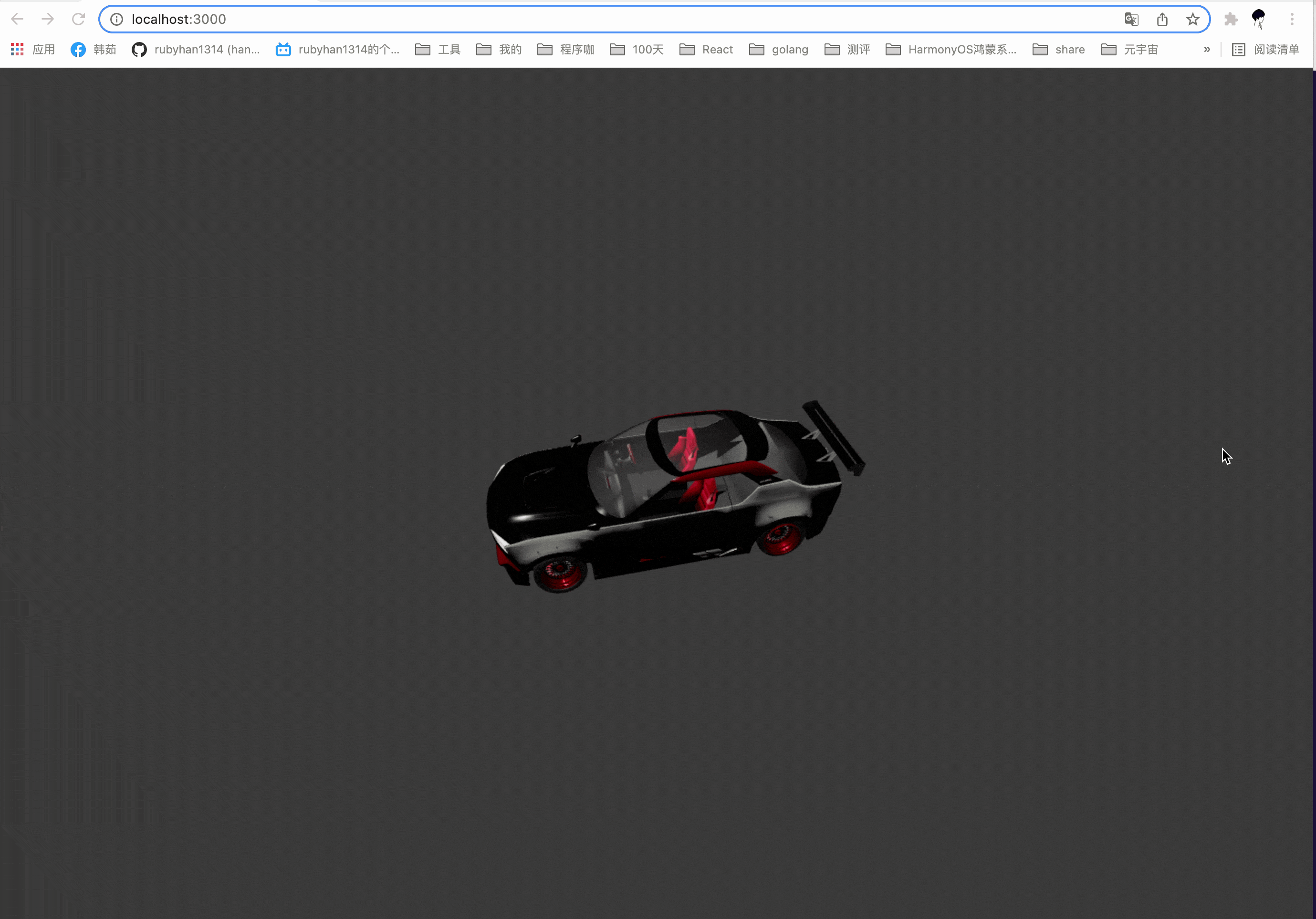Open Chrome three-dot menu
The image size is (1316, 919).
[1292, 19]
